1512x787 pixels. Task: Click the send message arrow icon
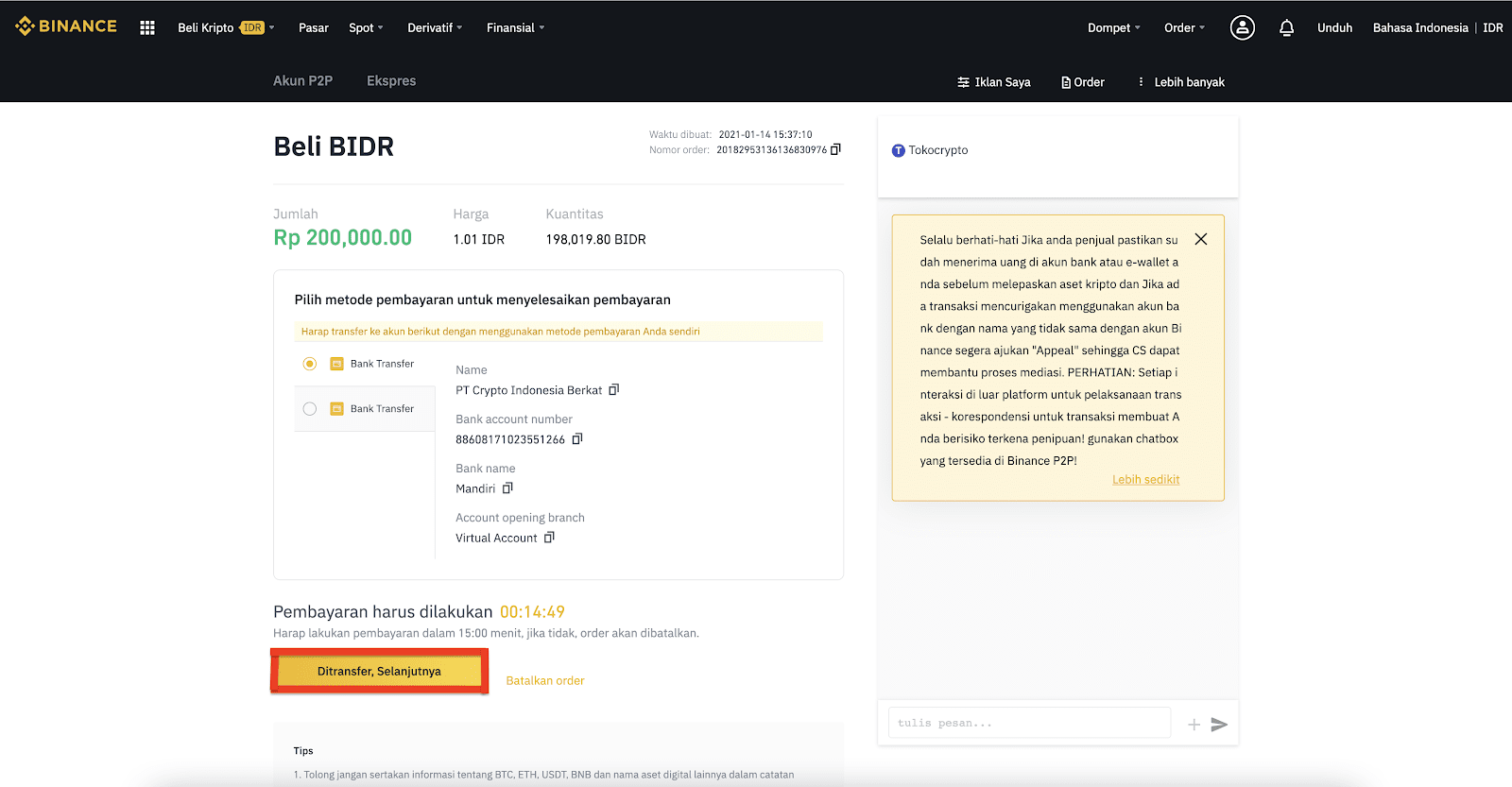click(x=1219, y=725)
